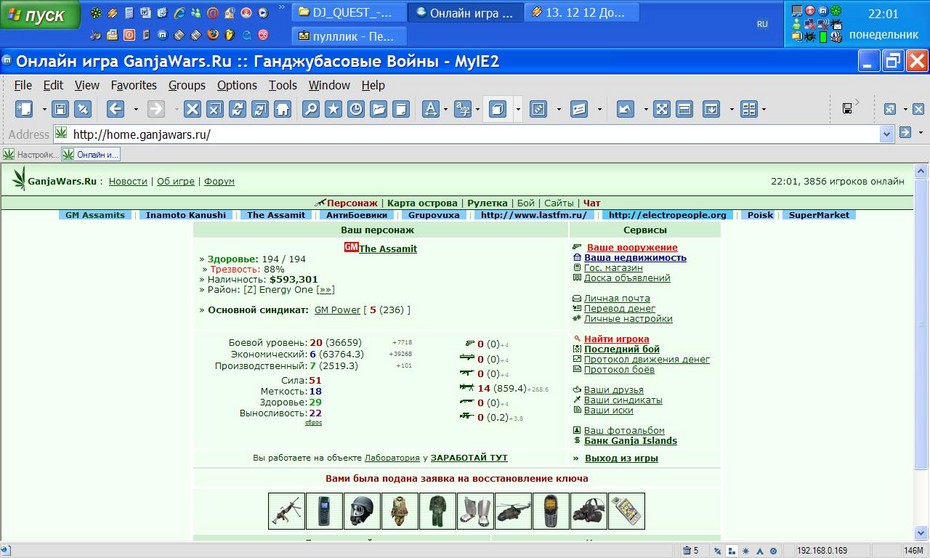Expand the address bar dropdown arrow
Image resolution: width=930 pixels, height=558 pixels.
point(887,134)
